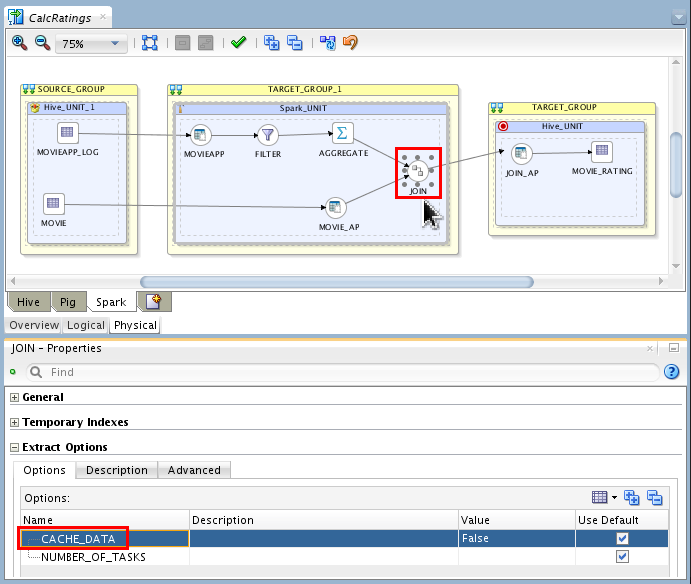
Task: Click the Description column header
Action: (324, 520)
